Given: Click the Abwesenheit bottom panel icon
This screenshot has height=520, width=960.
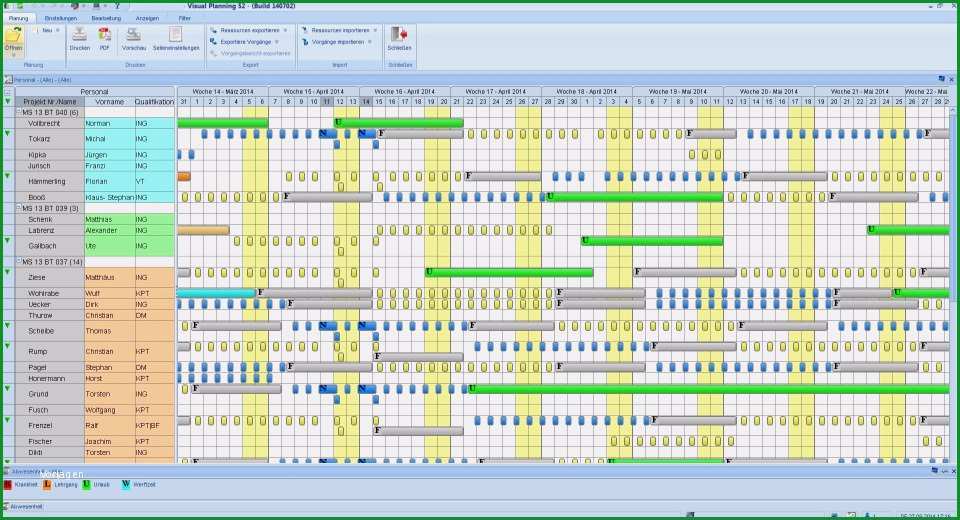Looking at the screenshot, I should 6,507.
